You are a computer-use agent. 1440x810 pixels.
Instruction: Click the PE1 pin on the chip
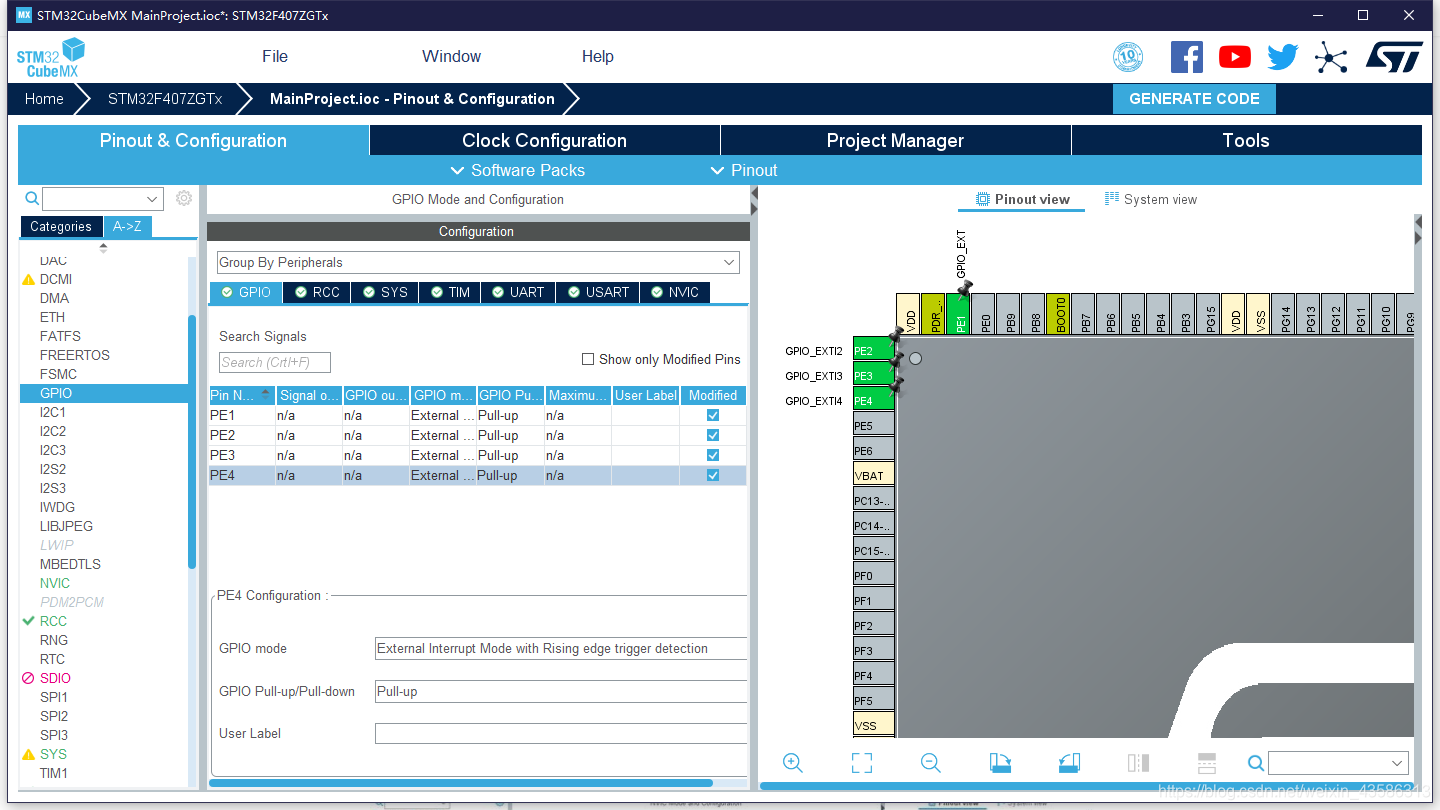pos(959,314)
